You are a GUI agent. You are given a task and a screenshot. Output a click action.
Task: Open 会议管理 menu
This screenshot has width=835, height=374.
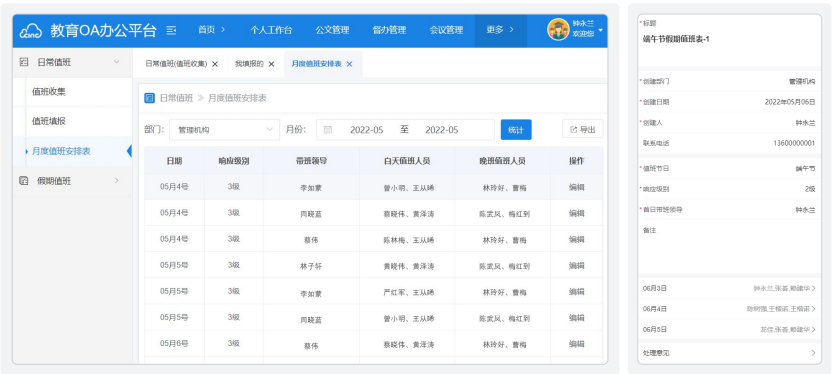[446, 30]
